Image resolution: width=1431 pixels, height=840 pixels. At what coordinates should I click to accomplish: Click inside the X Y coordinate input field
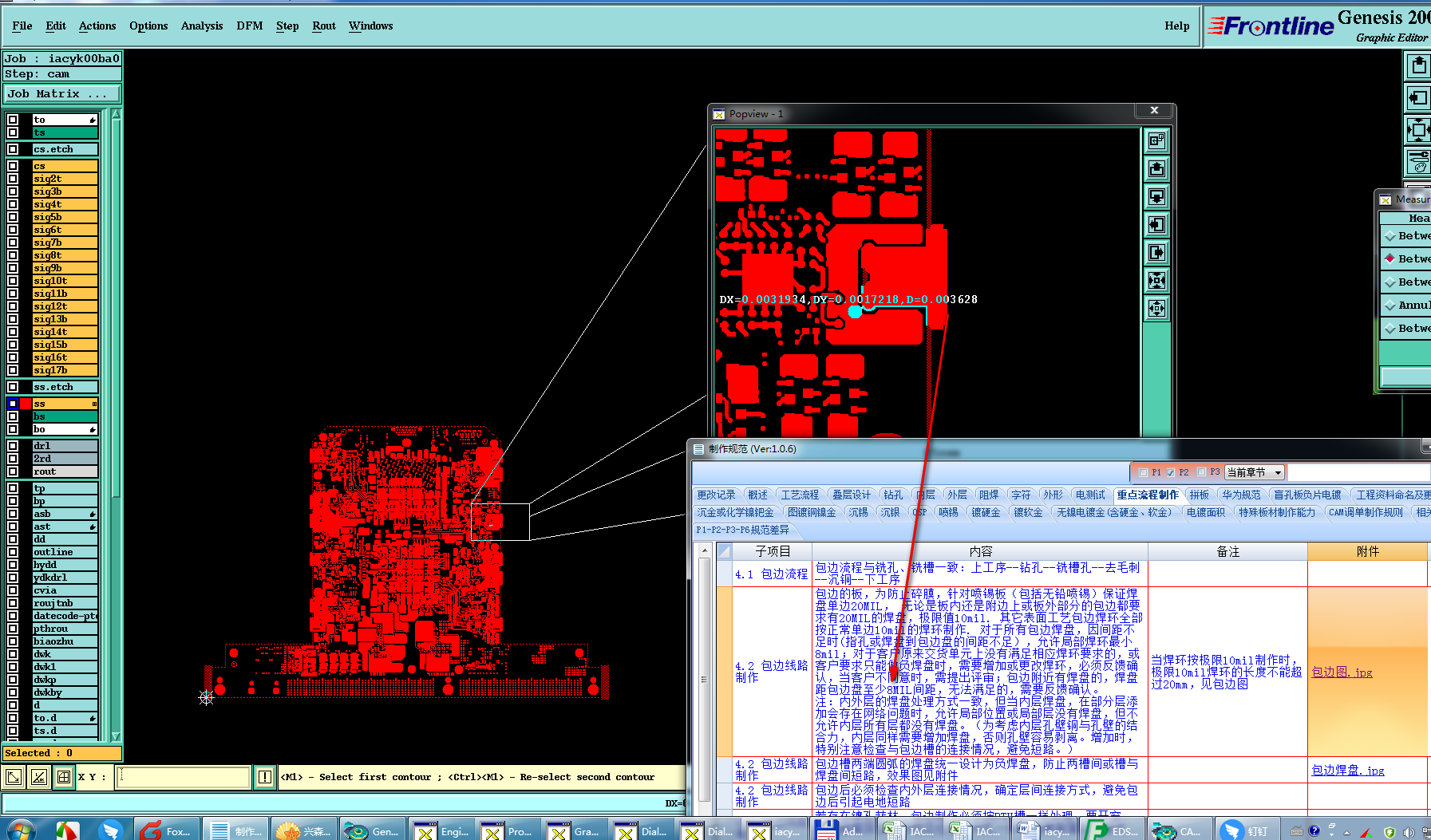(x=184, y=777)
